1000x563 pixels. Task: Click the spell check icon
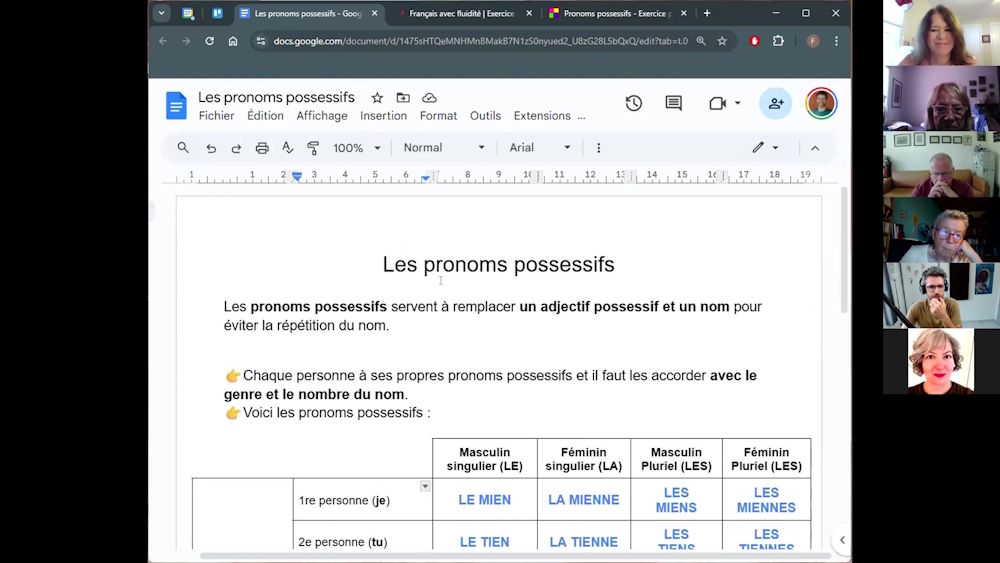288,148
